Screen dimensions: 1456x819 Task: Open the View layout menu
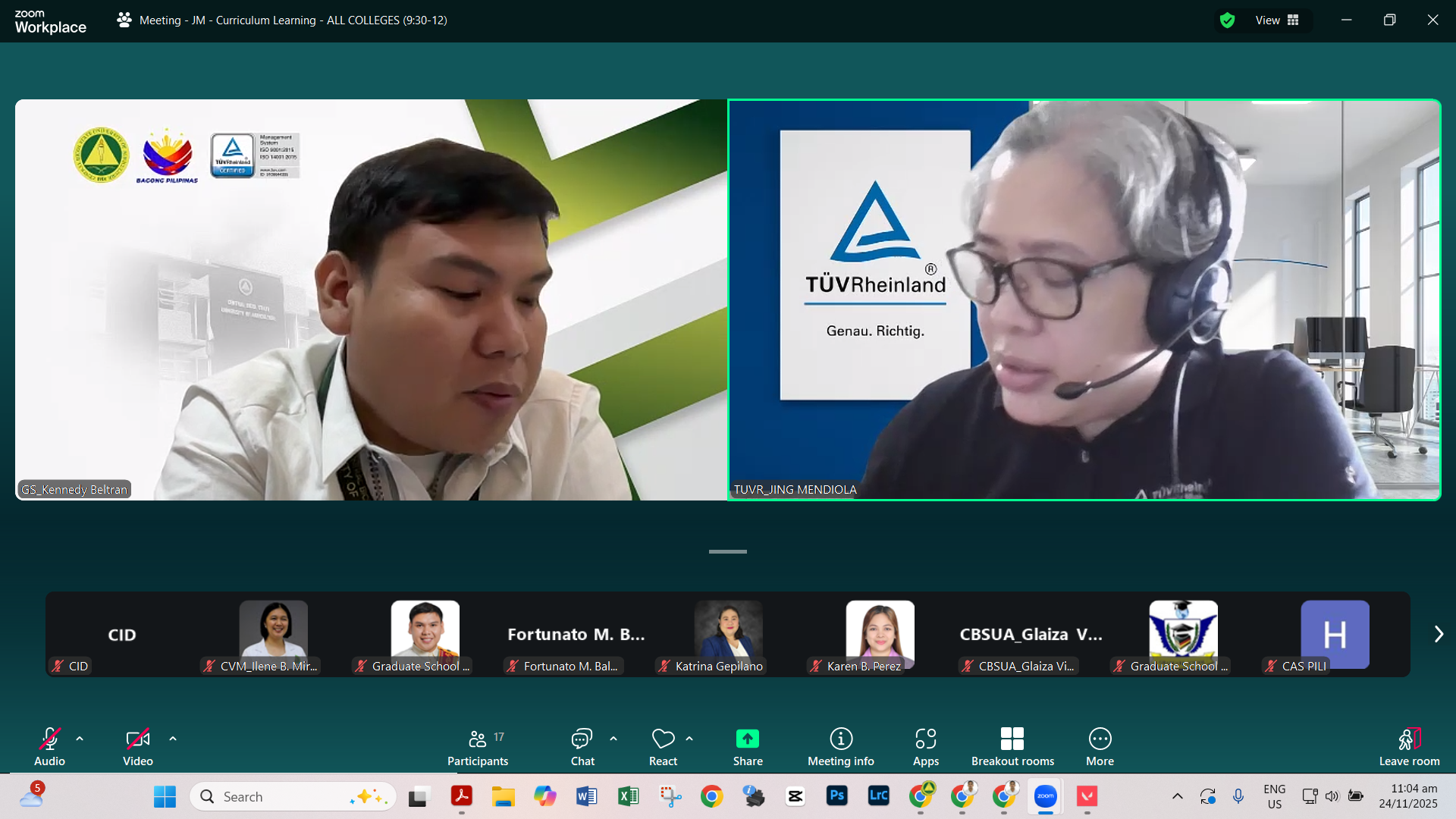pos(1277,20)
